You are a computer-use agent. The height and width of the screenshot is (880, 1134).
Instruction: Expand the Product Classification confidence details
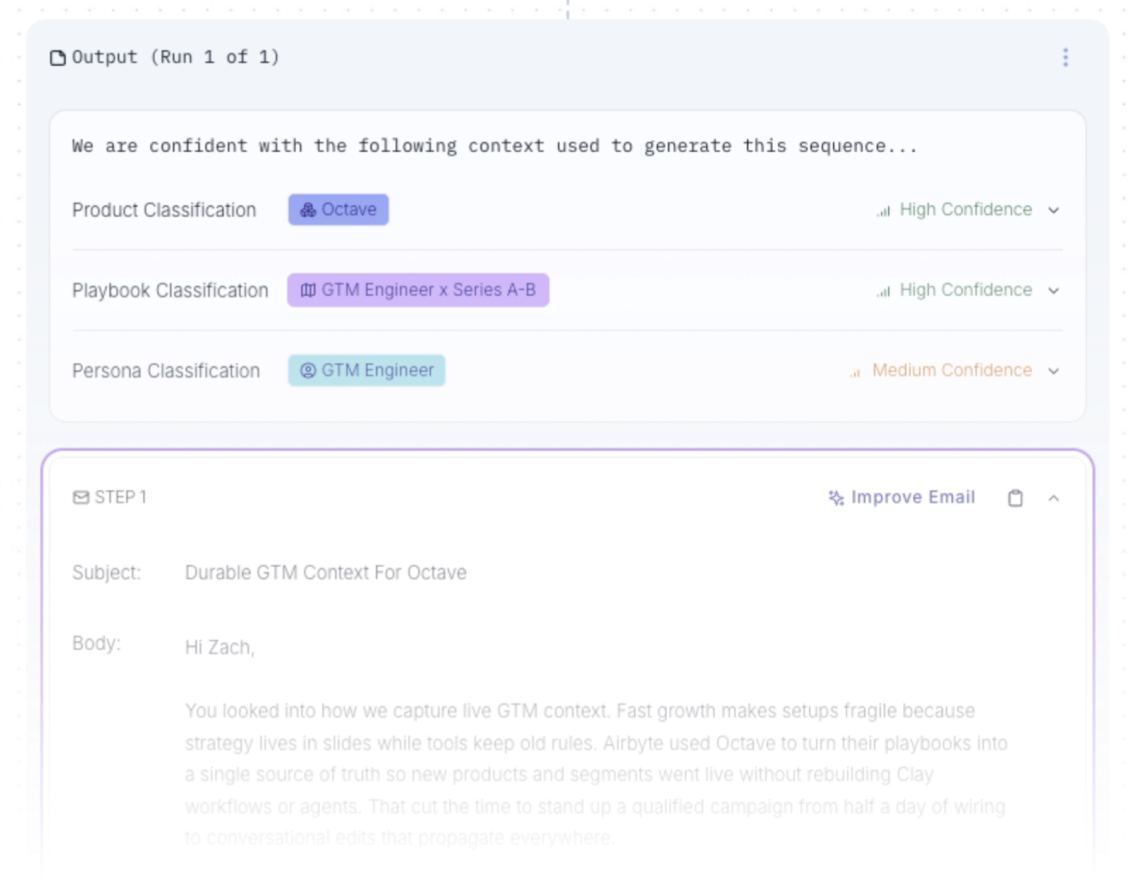(1054, 210)
